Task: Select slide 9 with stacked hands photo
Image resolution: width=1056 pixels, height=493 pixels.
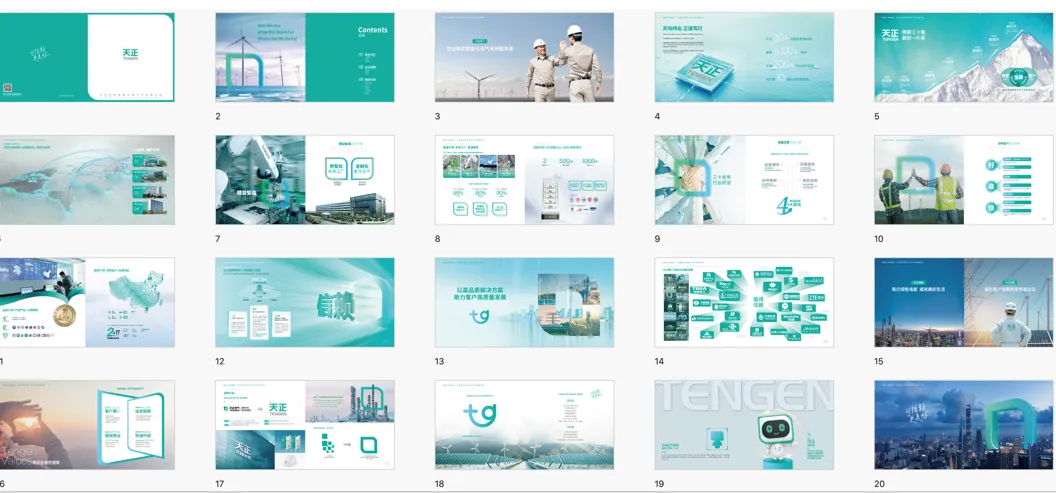Action: 744,180
